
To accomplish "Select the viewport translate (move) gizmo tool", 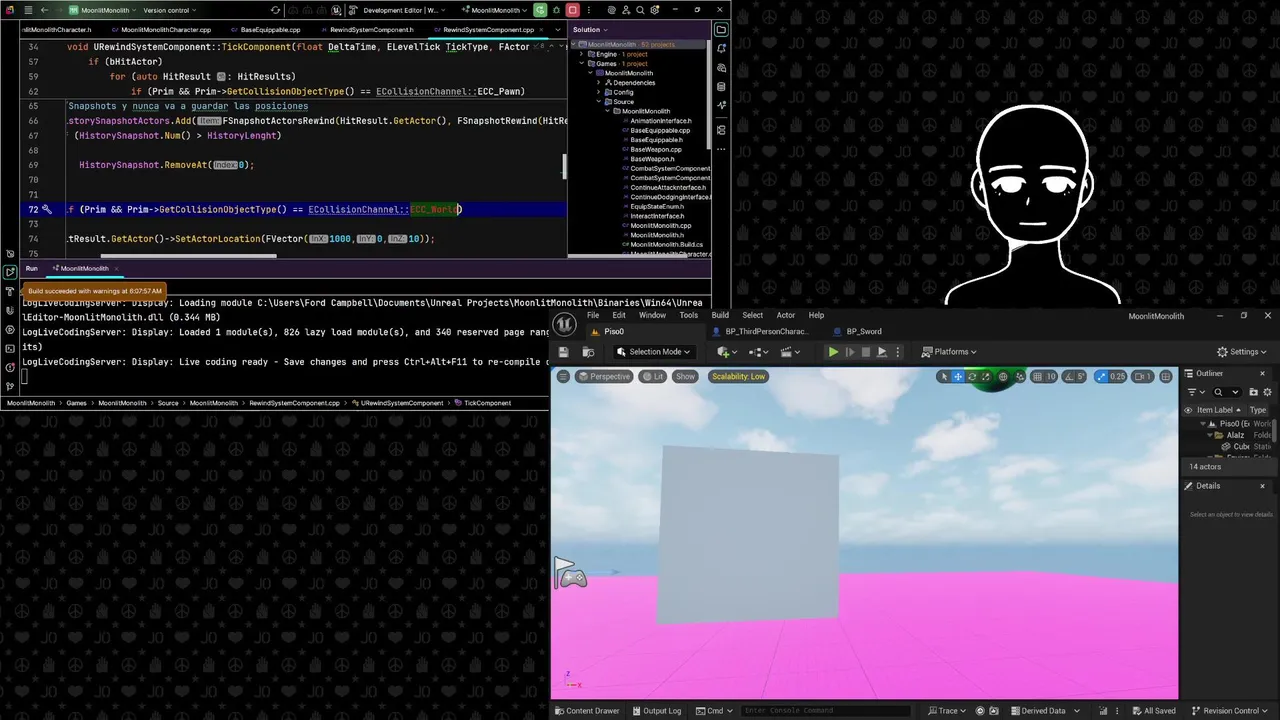I will point(958,376).
